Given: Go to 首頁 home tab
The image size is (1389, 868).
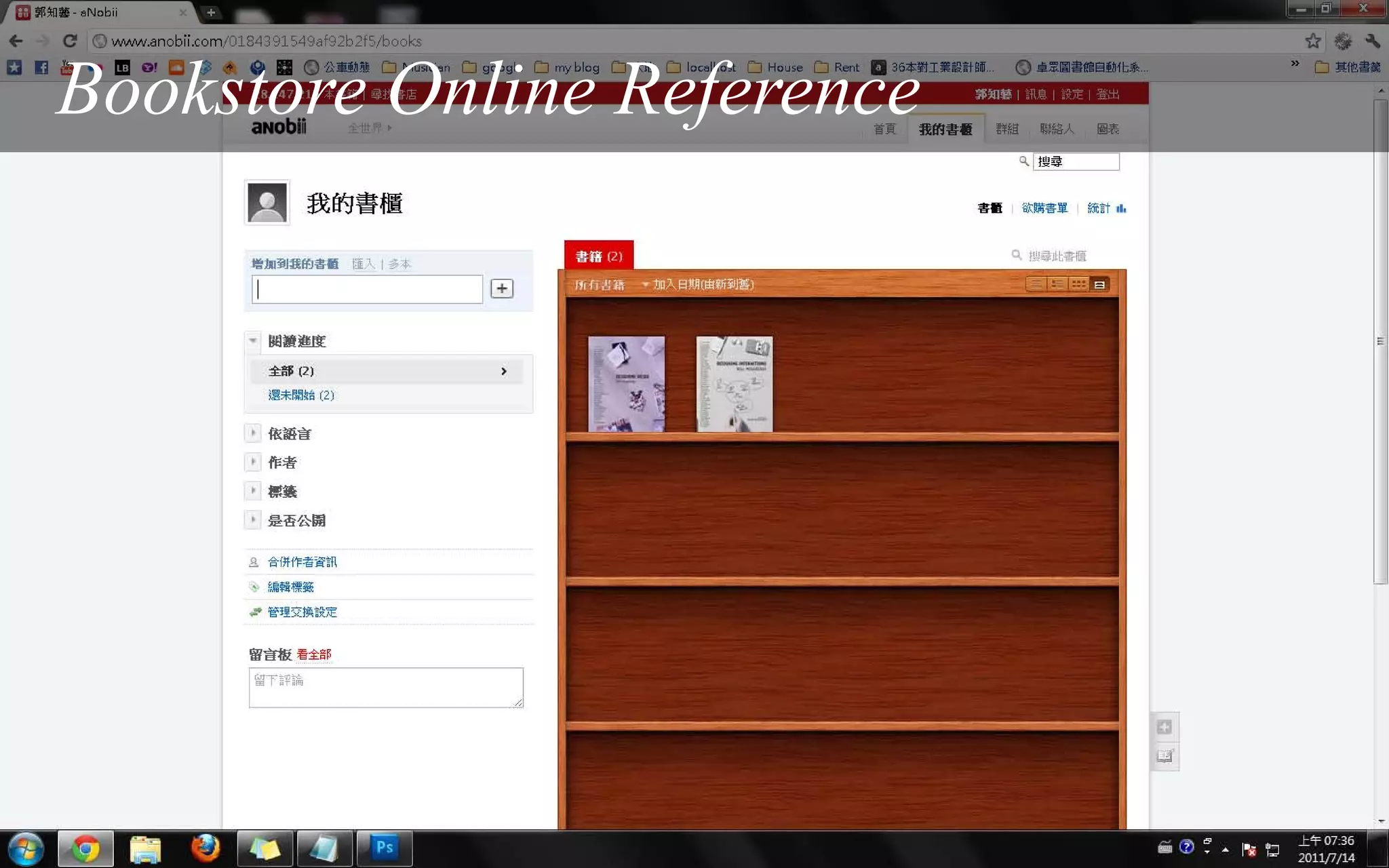Looking at the screenshot, I should point(884,129).
